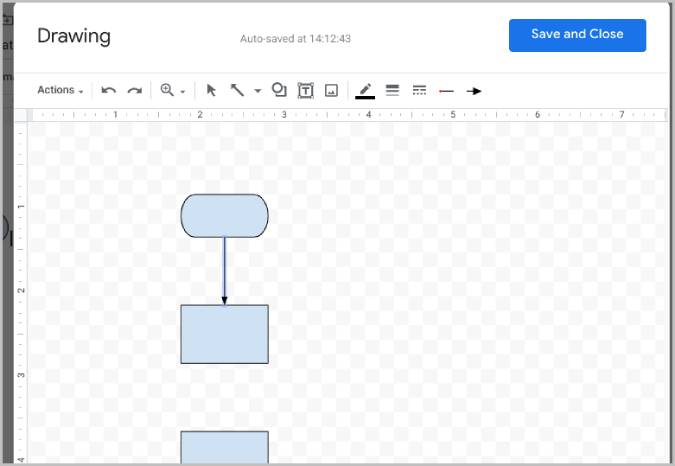Open the Actions menu

(x=60, y=90)
